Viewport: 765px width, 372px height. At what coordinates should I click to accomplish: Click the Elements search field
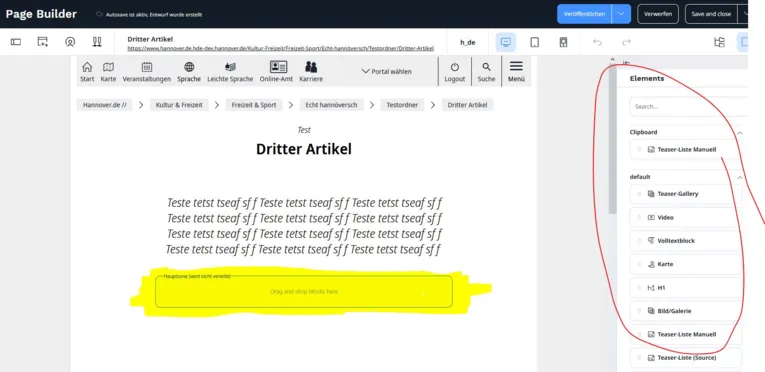[689, 106]
